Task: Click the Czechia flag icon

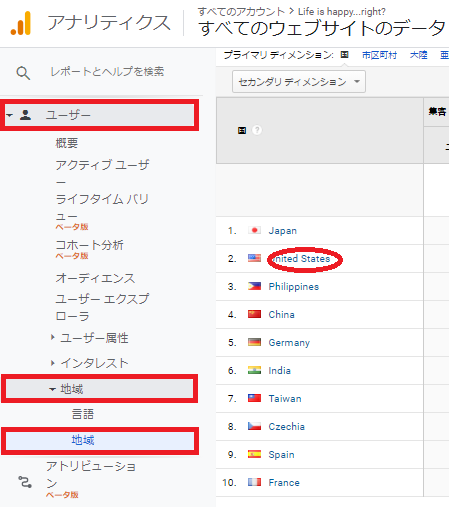Action: (254, 426)
